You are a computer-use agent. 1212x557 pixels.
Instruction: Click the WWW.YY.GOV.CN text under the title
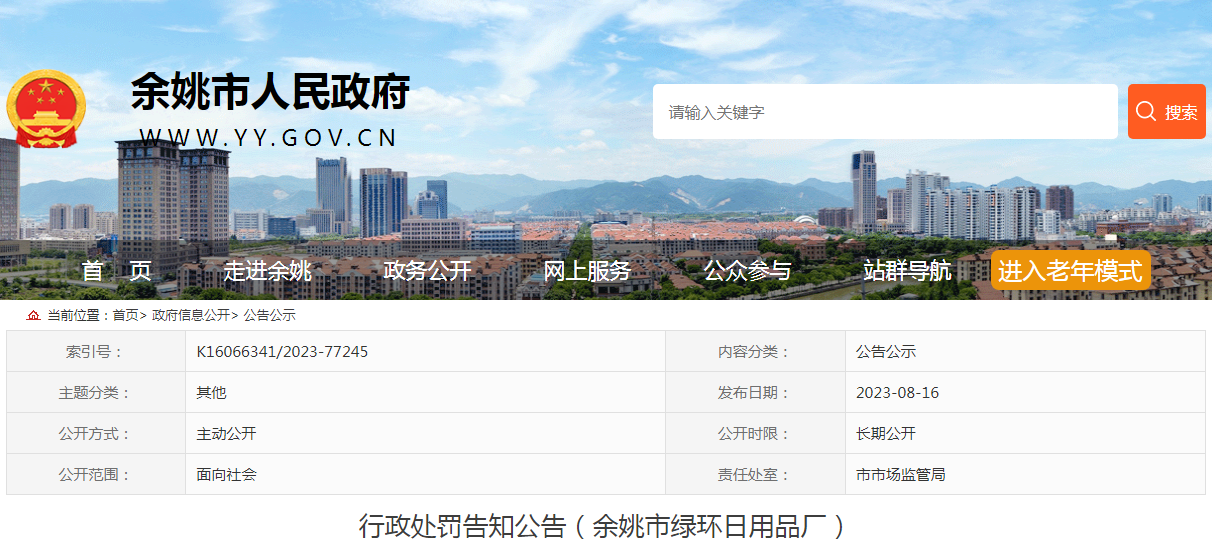pyautogui.click(x=268, y=137)
